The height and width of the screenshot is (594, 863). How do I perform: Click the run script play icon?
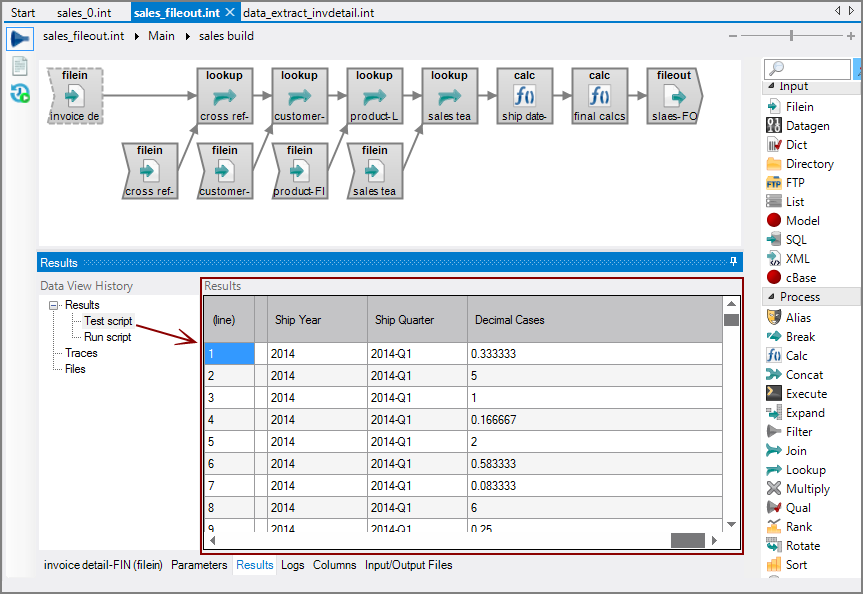(19, 39)
